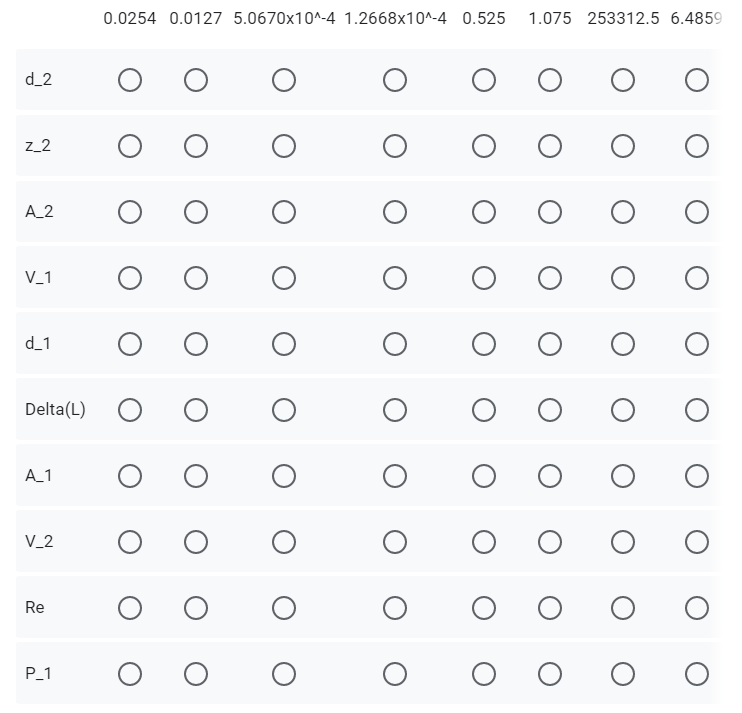742x713 pixels.
Task: Select 0.0254 for row d_2
Action: click(130, 80)
